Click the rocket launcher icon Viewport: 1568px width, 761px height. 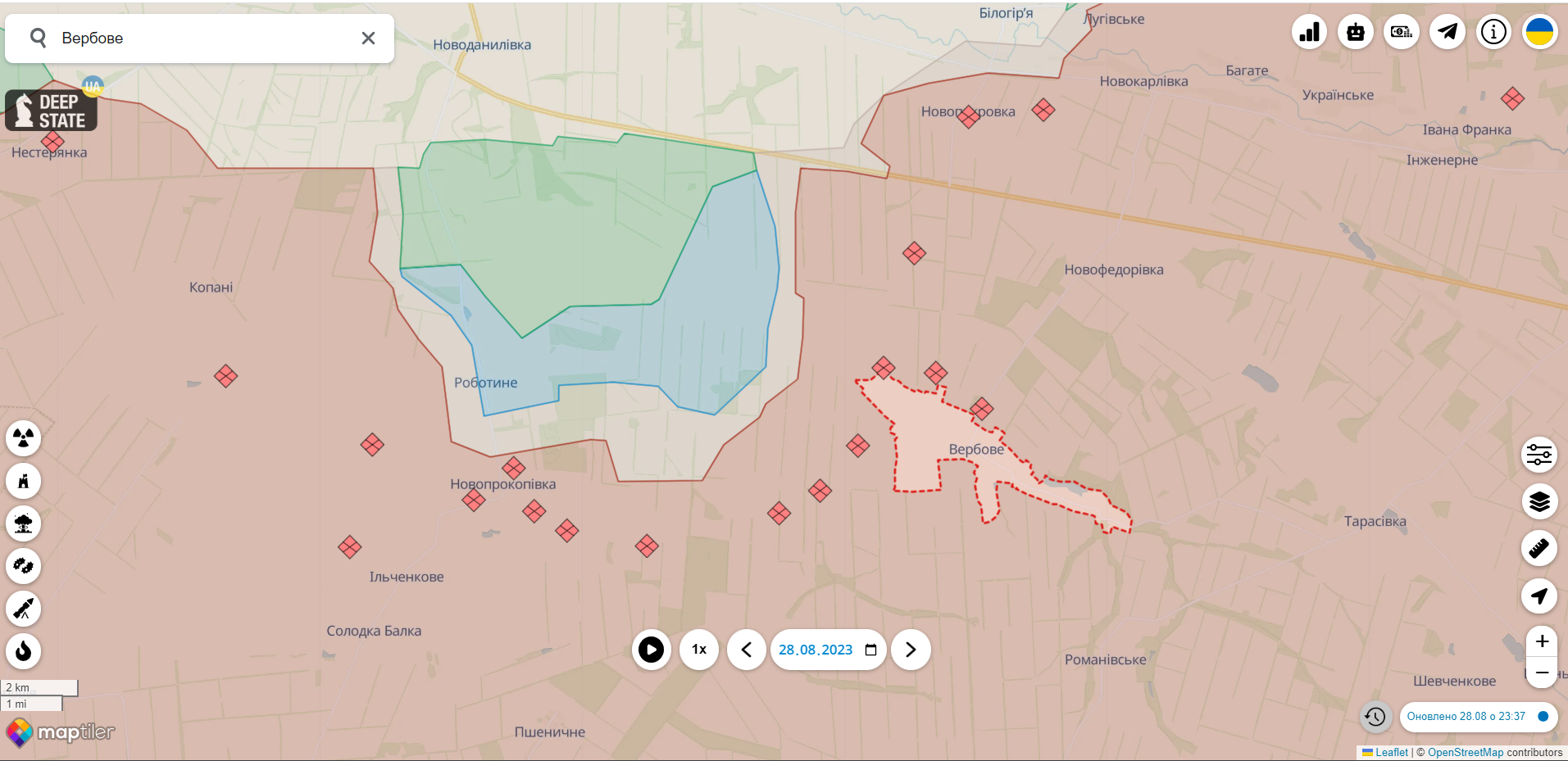pos(24,609)
